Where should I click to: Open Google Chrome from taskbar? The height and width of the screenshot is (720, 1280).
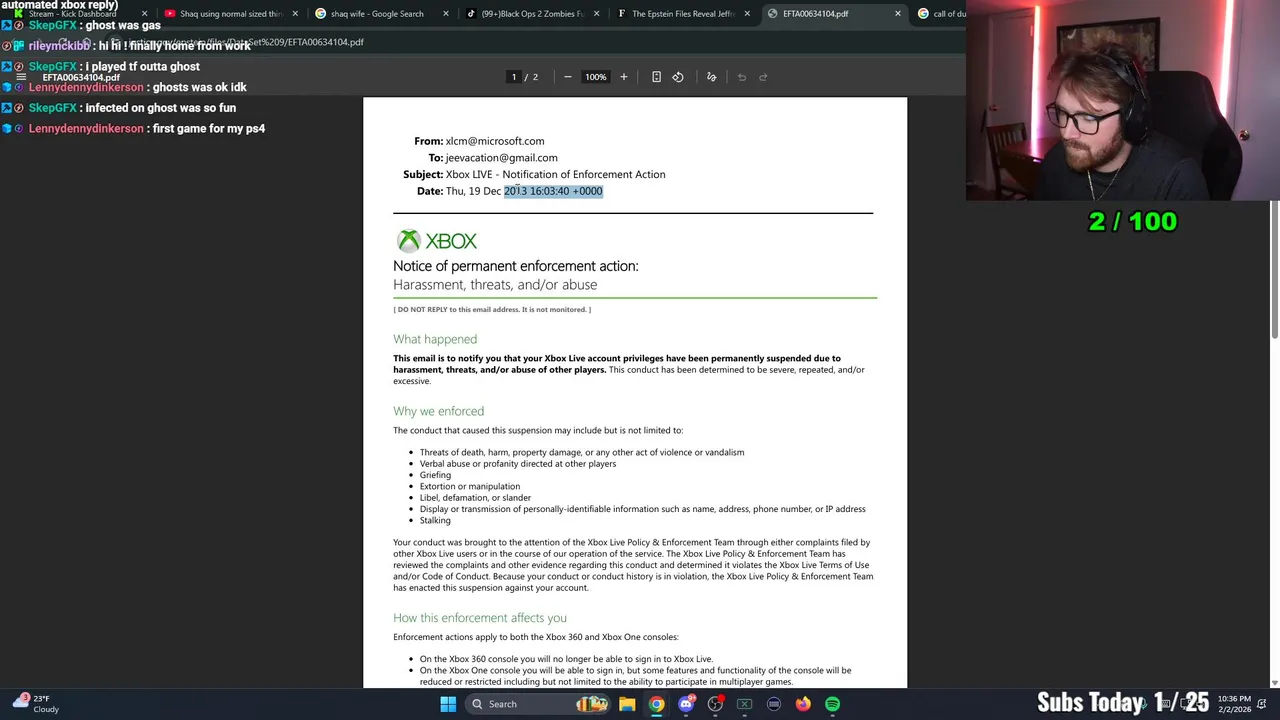656,704
